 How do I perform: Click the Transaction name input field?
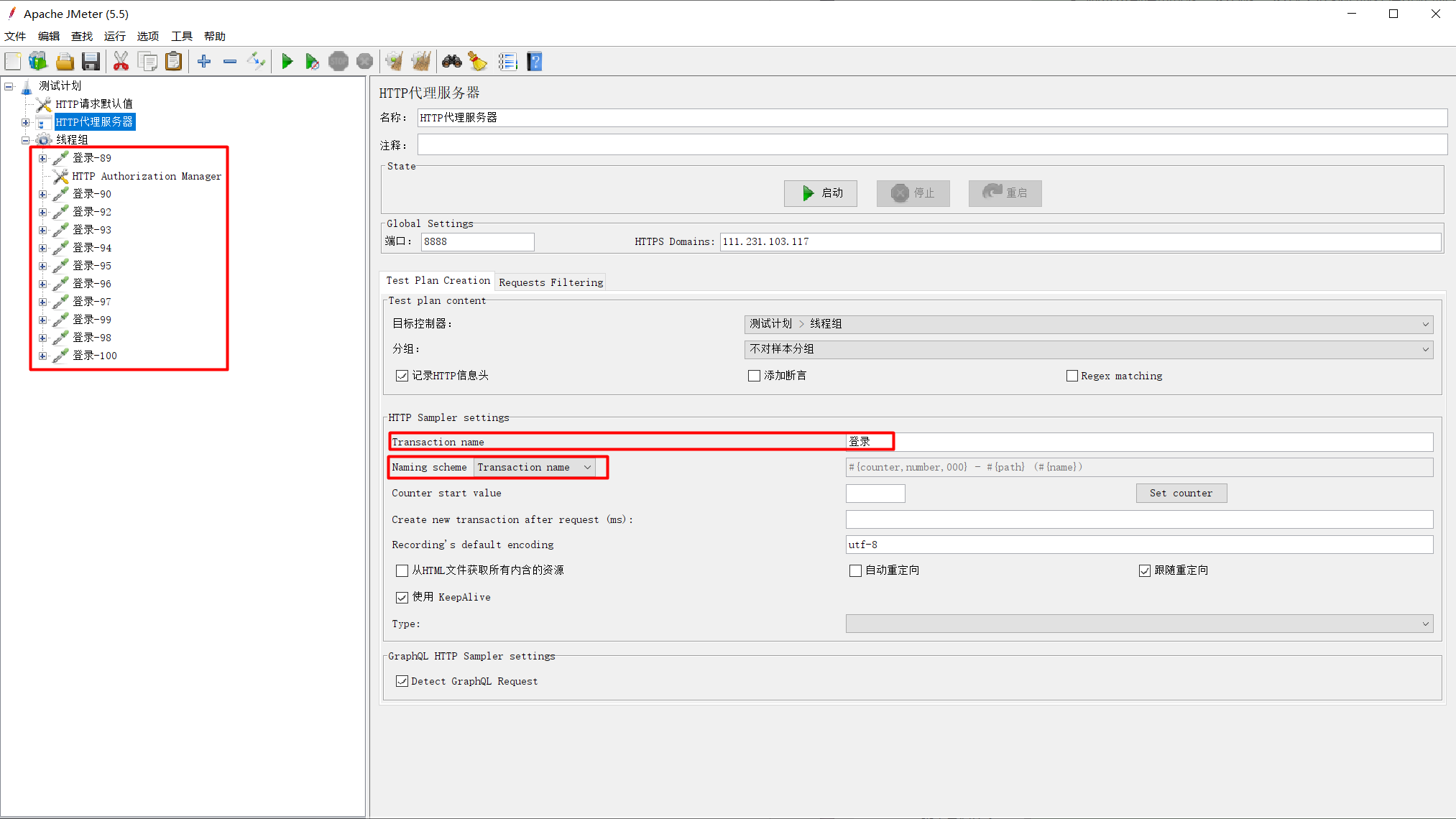pyautogui.click(x=1139, y=442)
